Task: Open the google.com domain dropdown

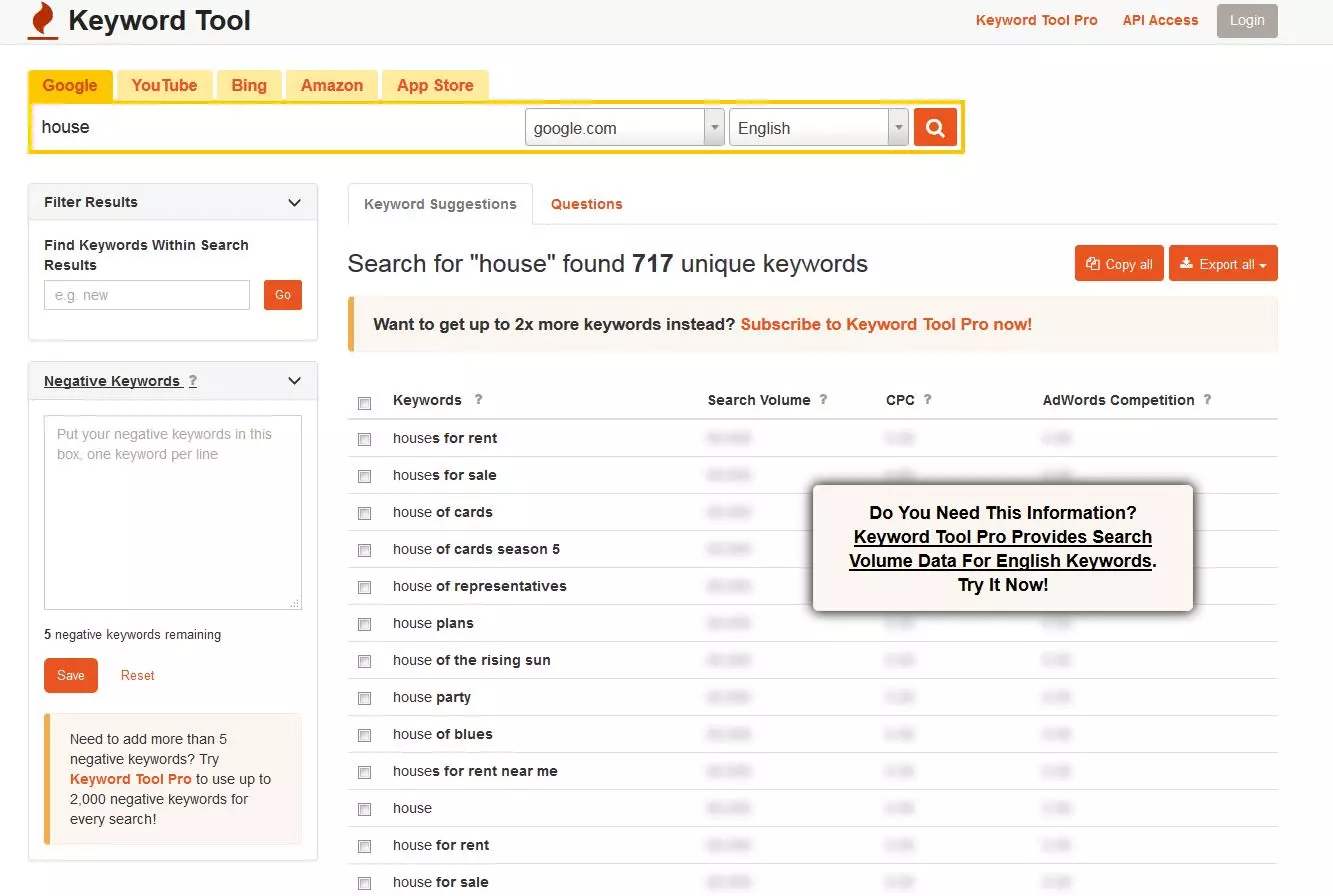Action: 624,128
